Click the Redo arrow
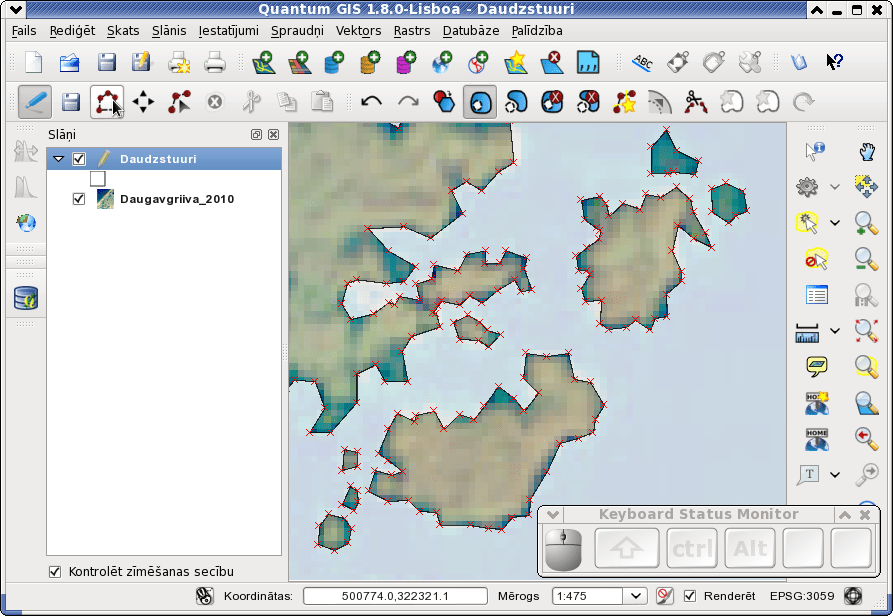This screenshot has width=893, height=616. (408, 102)
